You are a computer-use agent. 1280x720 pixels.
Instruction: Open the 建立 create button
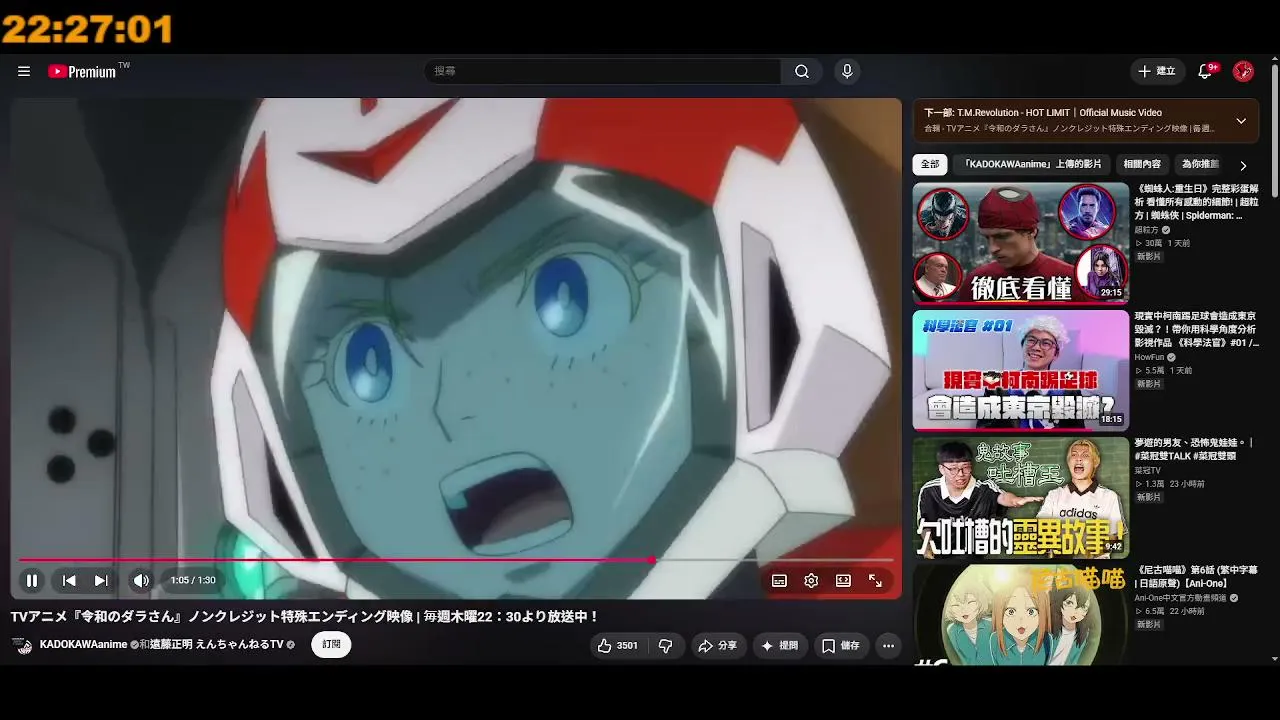coord(1157,71)
